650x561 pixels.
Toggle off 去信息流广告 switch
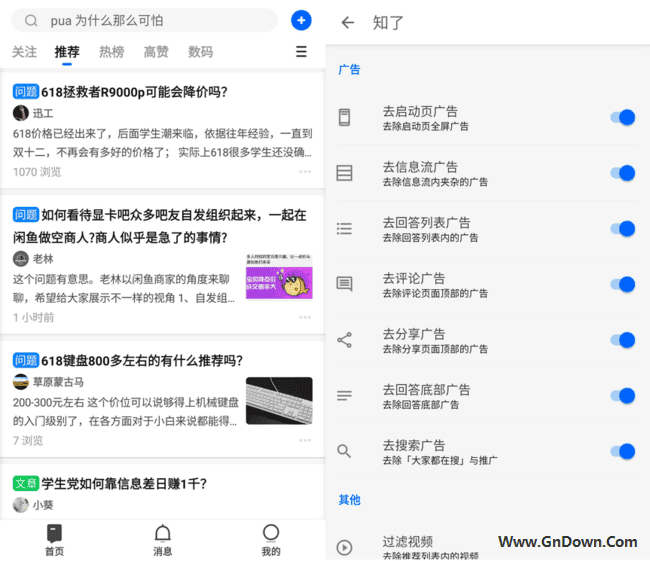coord(622,173)
